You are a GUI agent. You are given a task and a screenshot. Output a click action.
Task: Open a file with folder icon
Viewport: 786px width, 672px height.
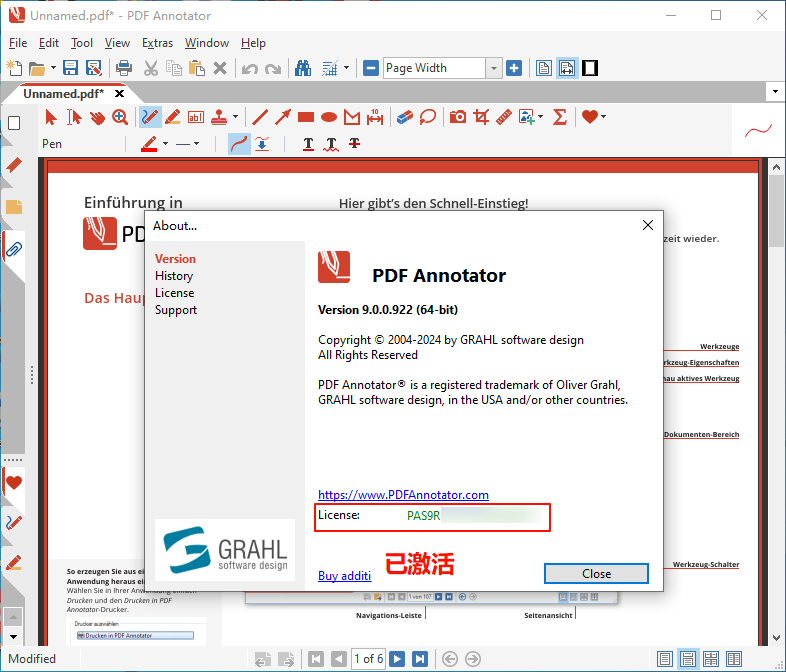(37, 68)
